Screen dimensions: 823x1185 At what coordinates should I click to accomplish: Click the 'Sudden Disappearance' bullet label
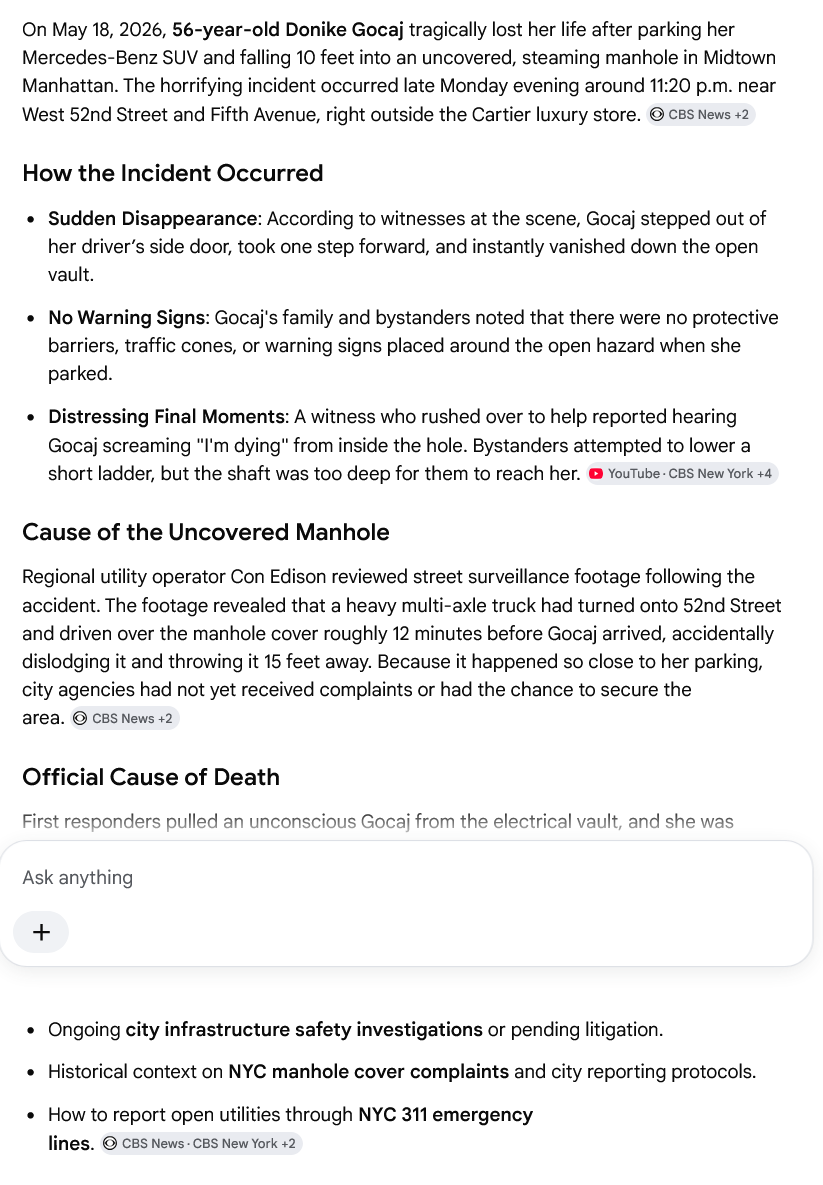[153, 218]
